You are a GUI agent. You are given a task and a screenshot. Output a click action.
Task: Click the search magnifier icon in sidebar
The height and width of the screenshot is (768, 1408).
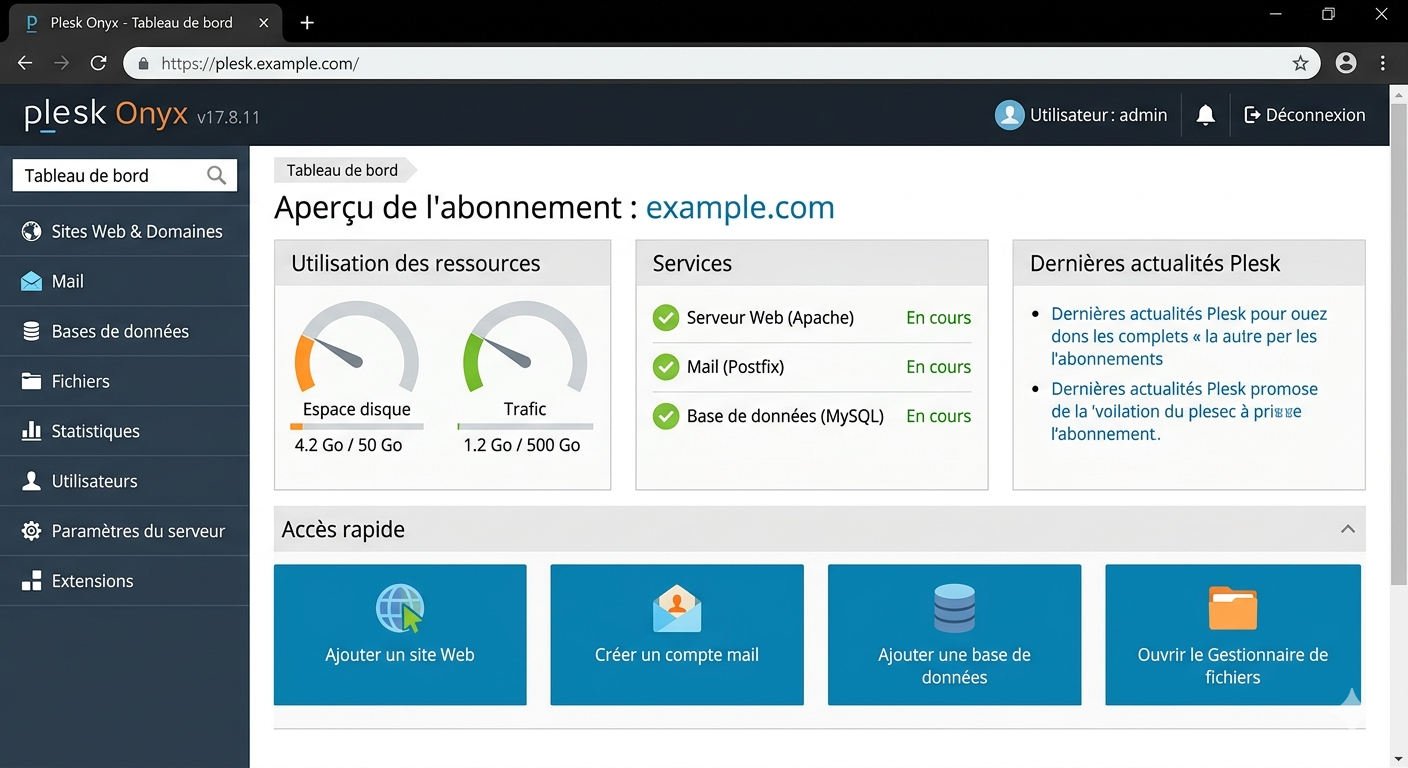point(216,176)
